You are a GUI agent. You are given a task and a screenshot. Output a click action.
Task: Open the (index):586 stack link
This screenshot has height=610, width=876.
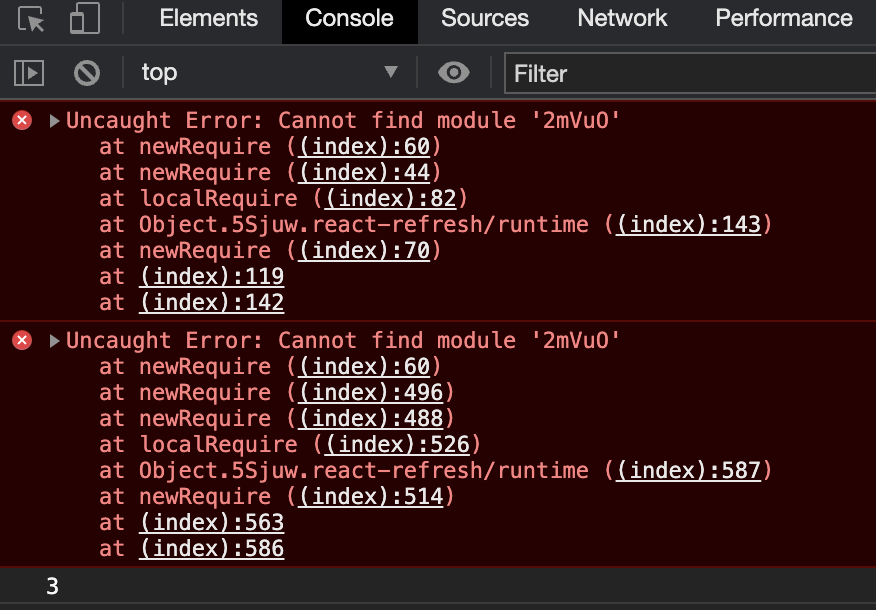[212, 549]
